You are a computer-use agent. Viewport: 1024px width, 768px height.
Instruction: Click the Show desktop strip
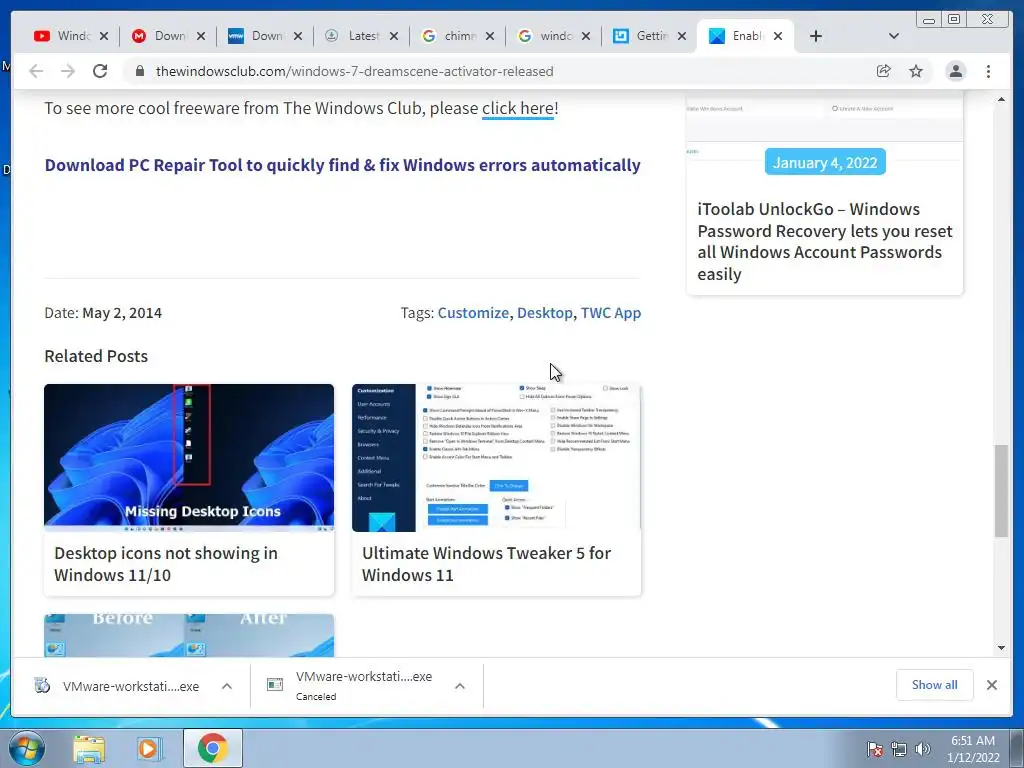click(x=1017, y=748)
